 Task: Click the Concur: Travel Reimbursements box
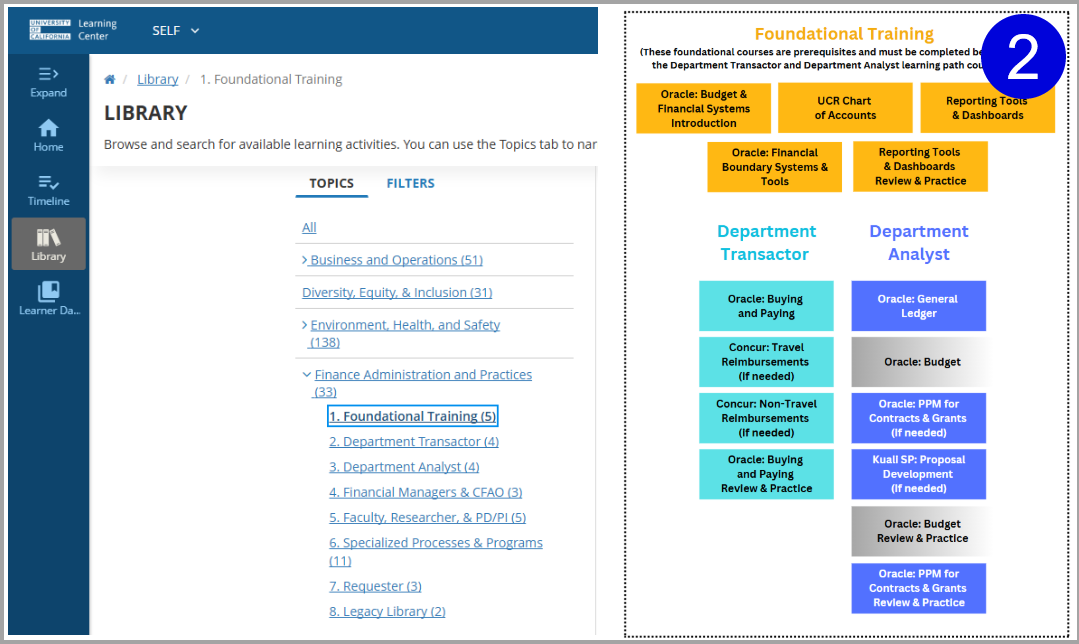pyautogui.click(x=766, y=362)
